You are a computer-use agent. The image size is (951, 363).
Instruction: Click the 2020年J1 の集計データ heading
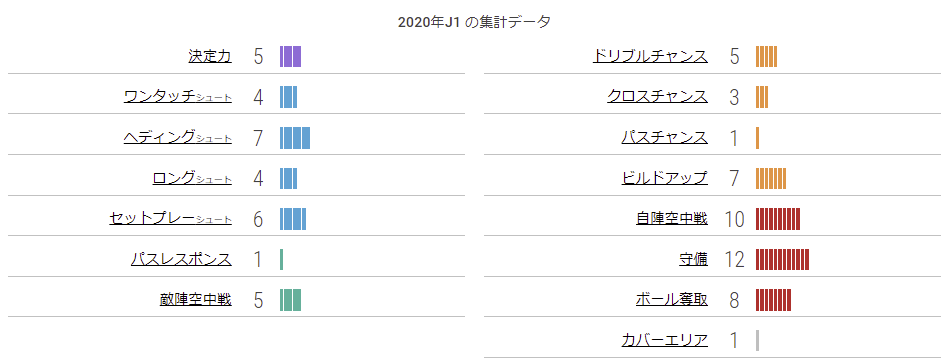474,22
